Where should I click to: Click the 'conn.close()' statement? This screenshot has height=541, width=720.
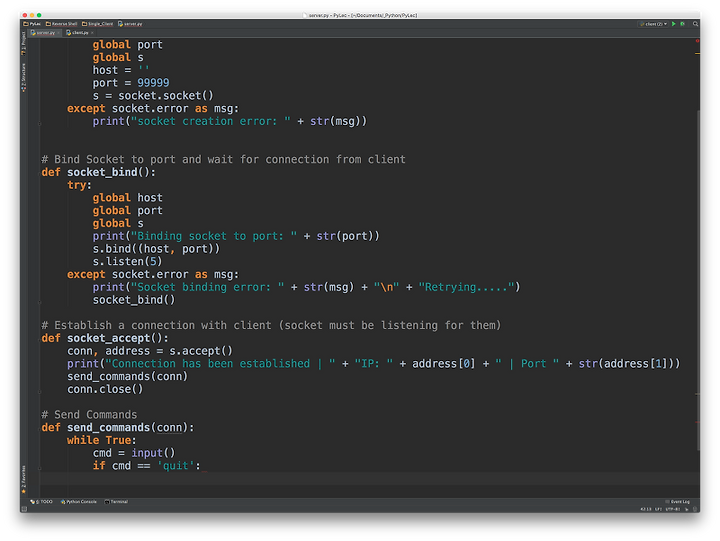[105, 389]
